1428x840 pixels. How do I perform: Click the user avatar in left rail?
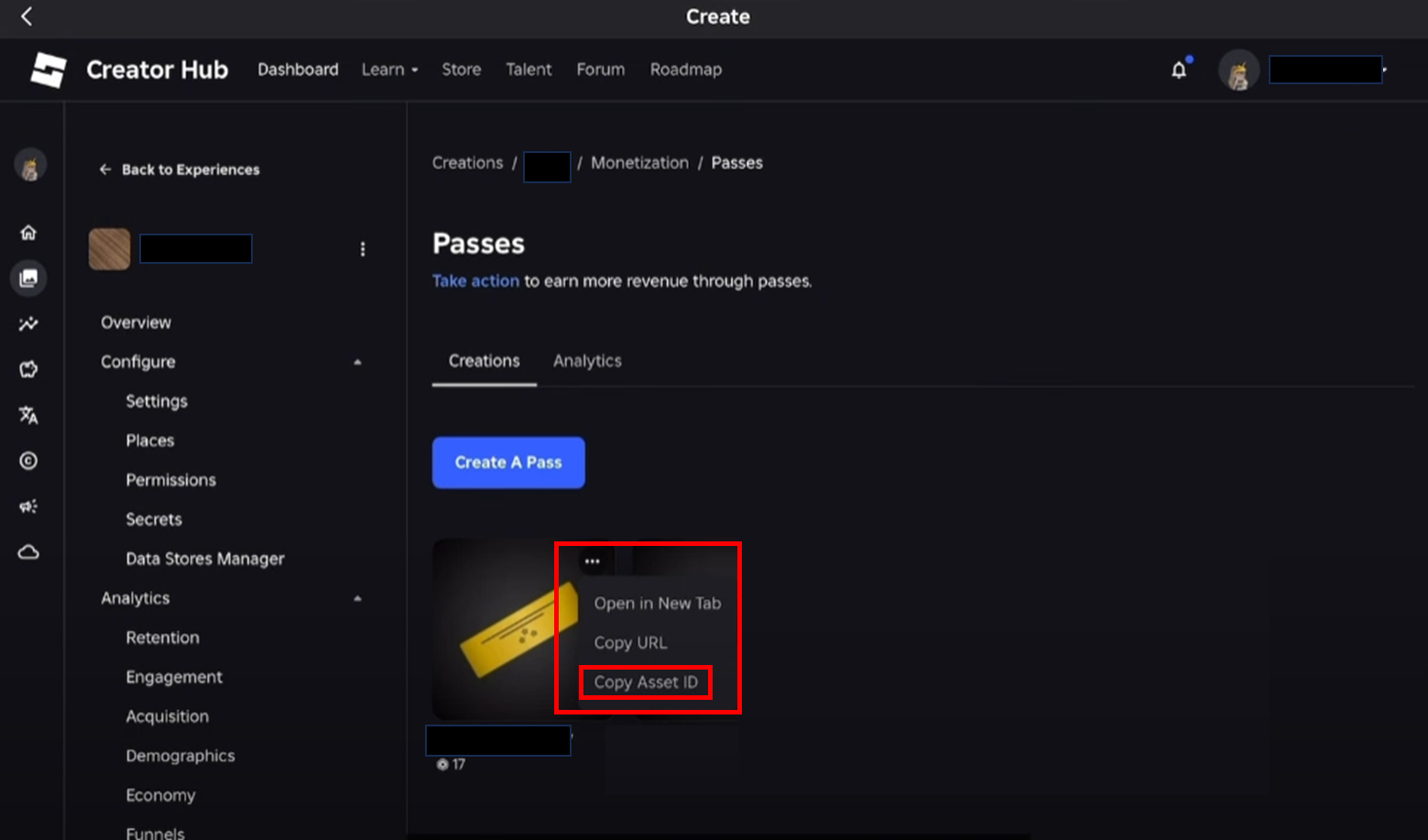click(29, 166)
